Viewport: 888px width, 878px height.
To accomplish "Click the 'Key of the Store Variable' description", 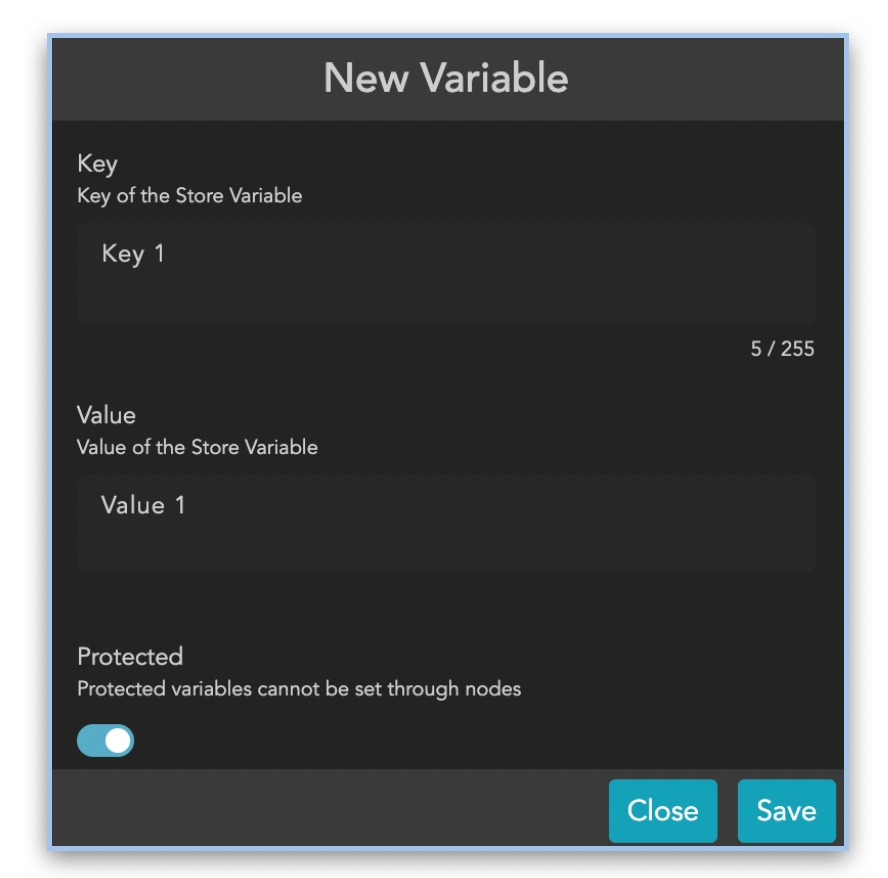I will [x=189, y=196].
